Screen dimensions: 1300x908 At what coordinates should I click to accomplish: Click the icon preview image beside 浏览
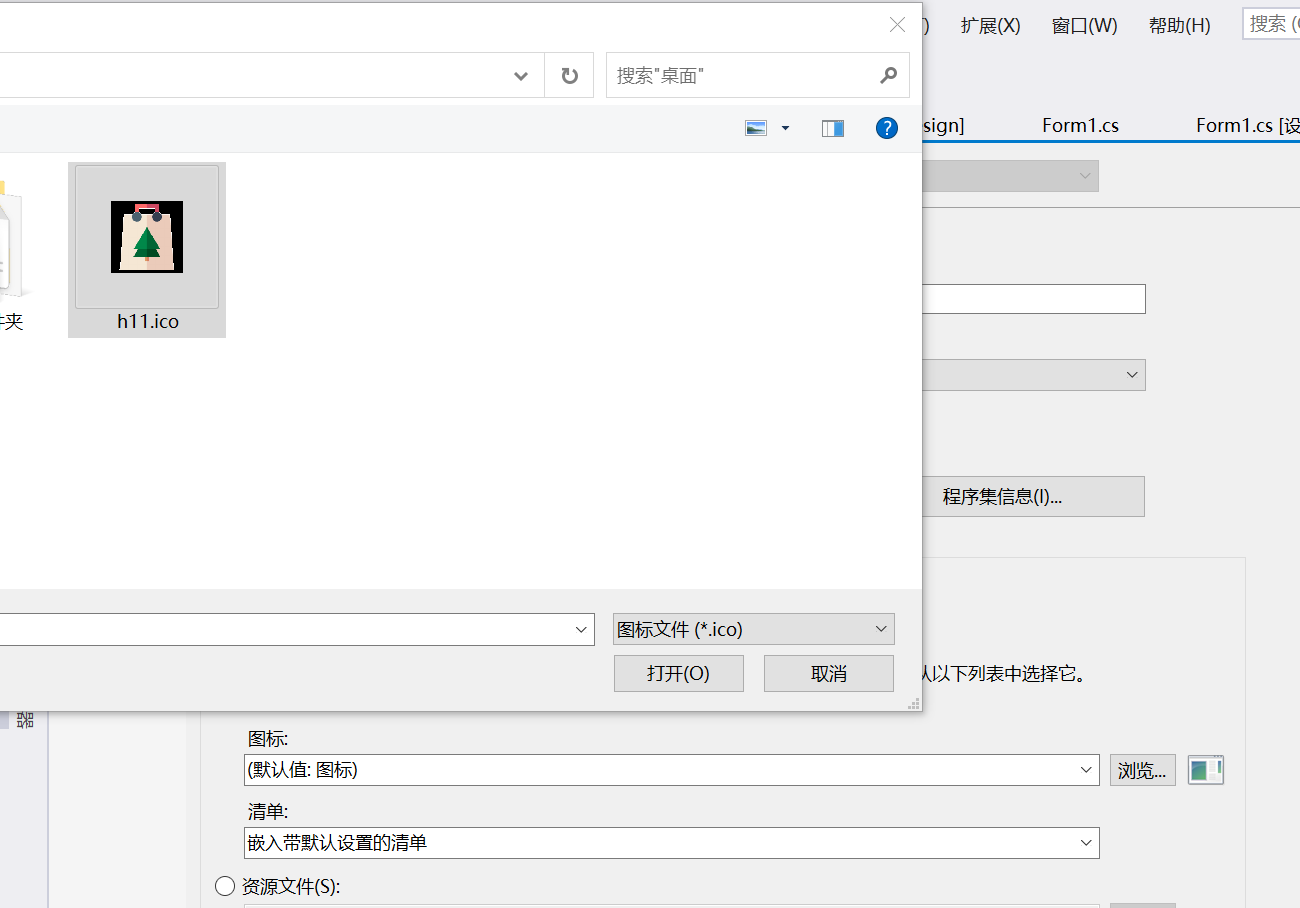pyautogui.click(x=1206, y=770)
